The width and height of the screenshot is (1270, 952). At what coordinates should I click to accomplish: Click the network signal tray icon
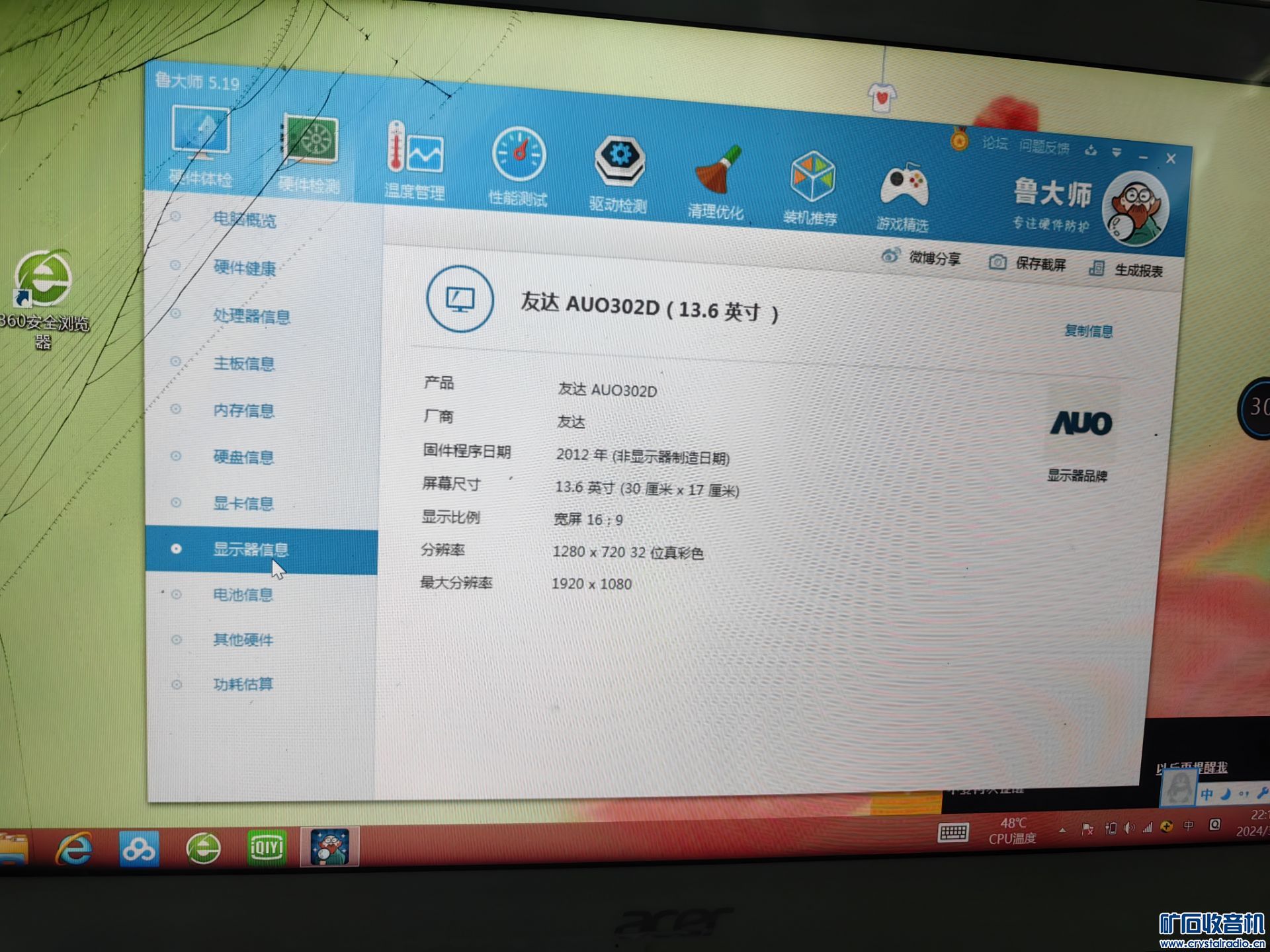(x=1148, y=827)
